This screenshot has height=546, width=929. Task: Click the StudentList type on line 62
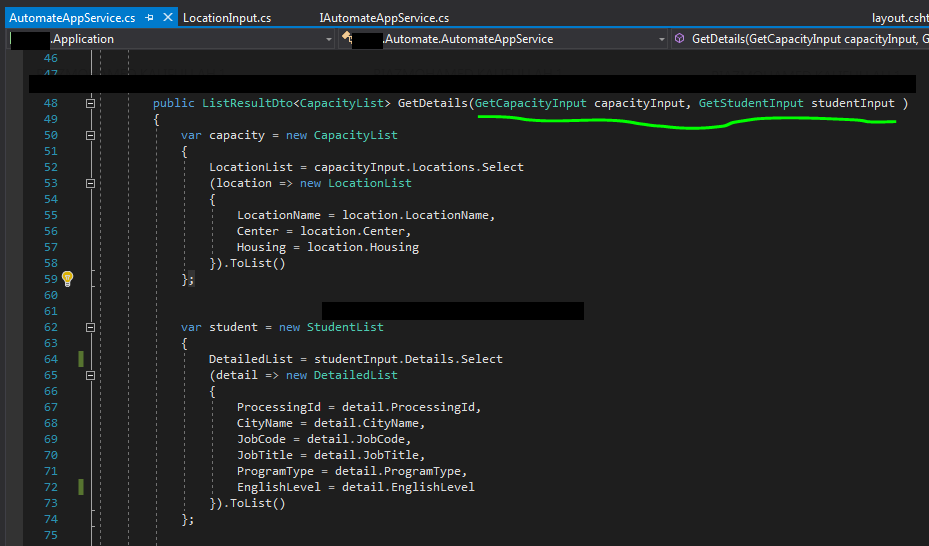[x=345, y=327]
